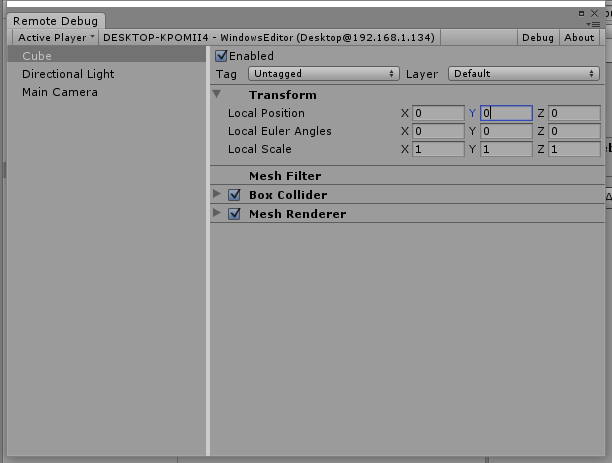Select the Cube object in hierarchy
Screen dimensions: 612x463
pyautogui.click(x=107, y=56)
